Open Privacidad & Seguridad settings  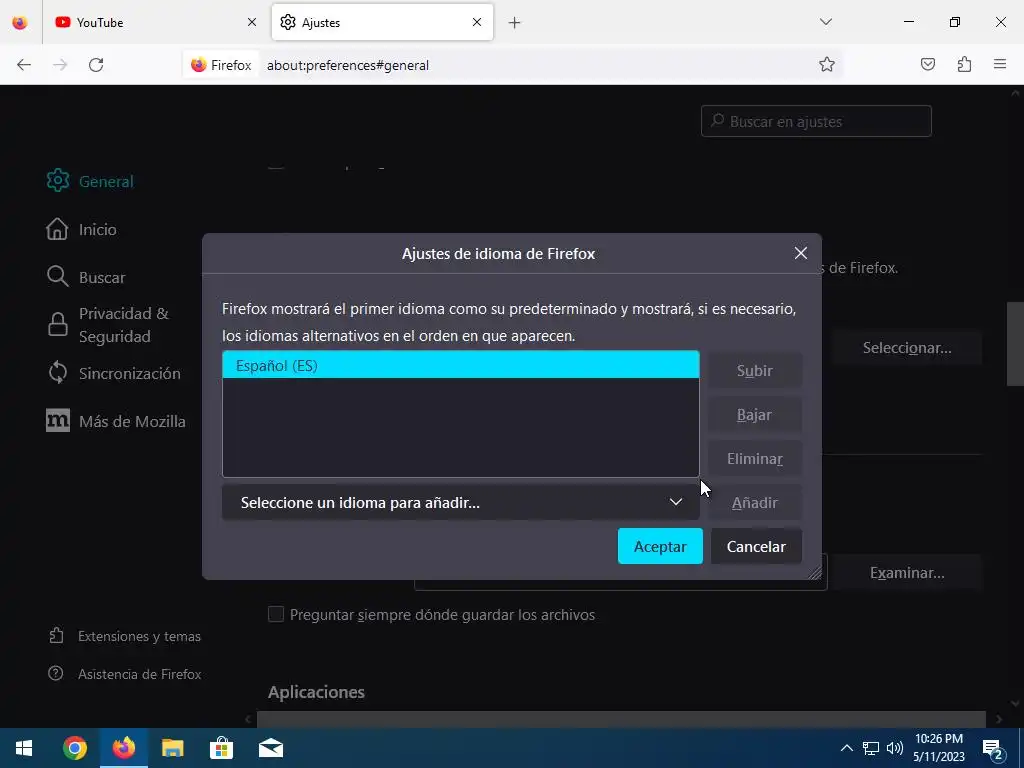pyautogui.click(x=108, y=325)
